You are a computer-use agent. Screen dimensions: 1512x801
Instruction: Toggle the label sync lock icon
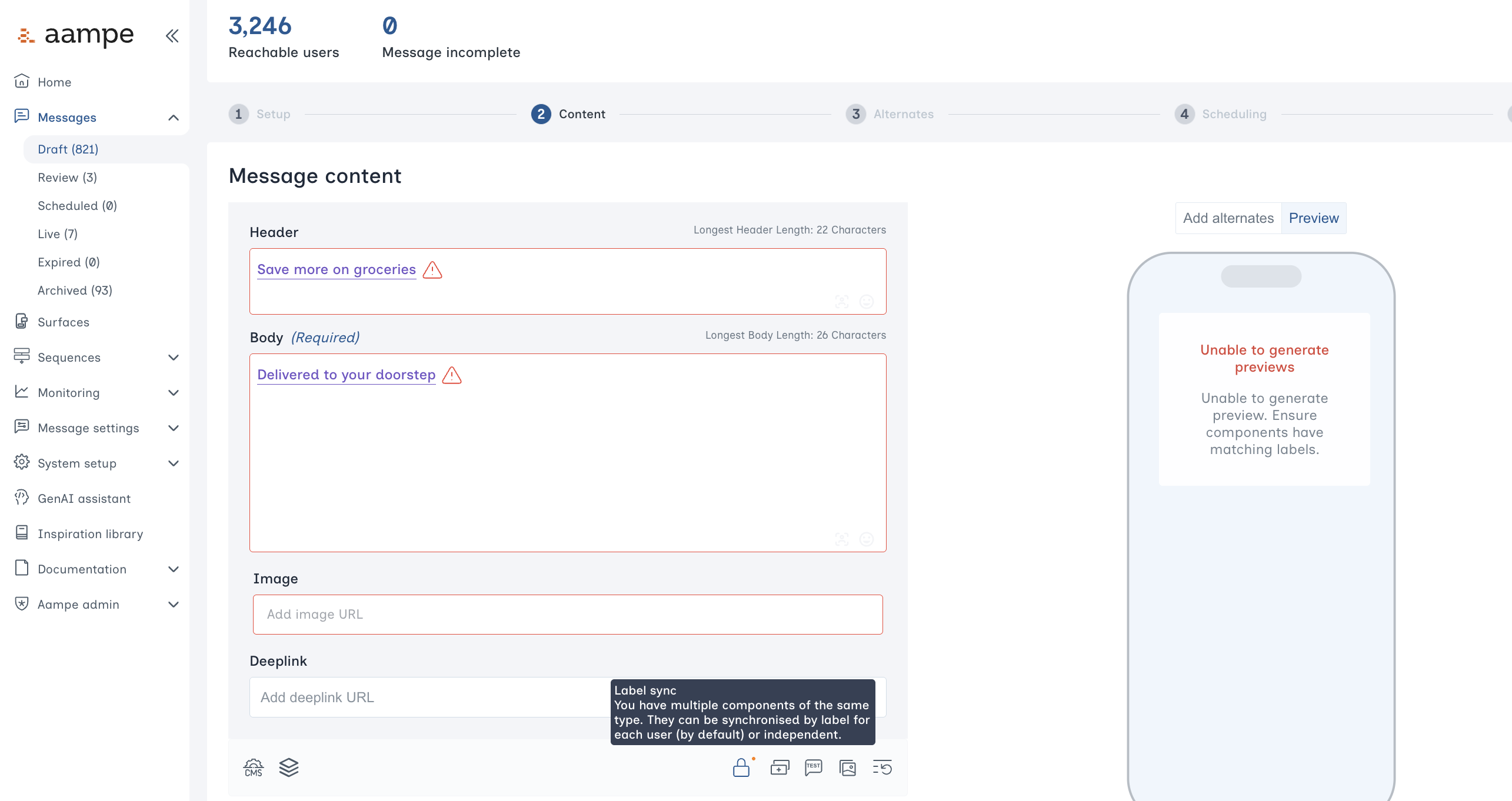[x=741, y=767]
